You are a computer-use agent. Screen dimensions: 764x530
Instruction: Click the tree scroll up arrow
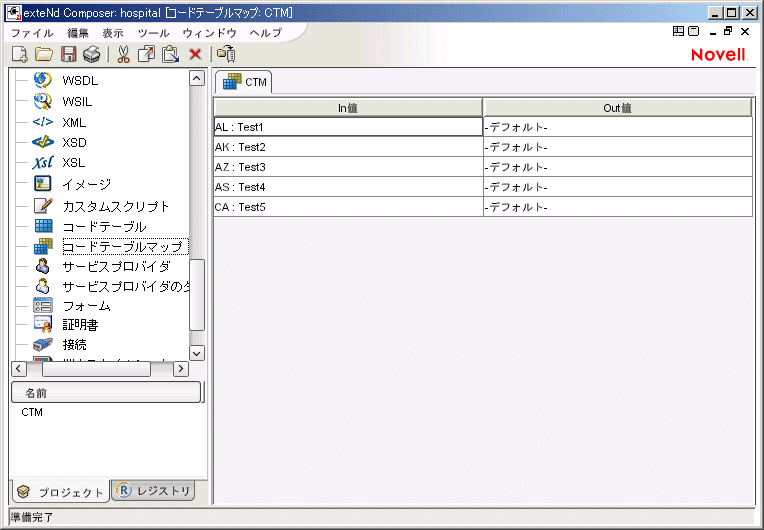197,78
